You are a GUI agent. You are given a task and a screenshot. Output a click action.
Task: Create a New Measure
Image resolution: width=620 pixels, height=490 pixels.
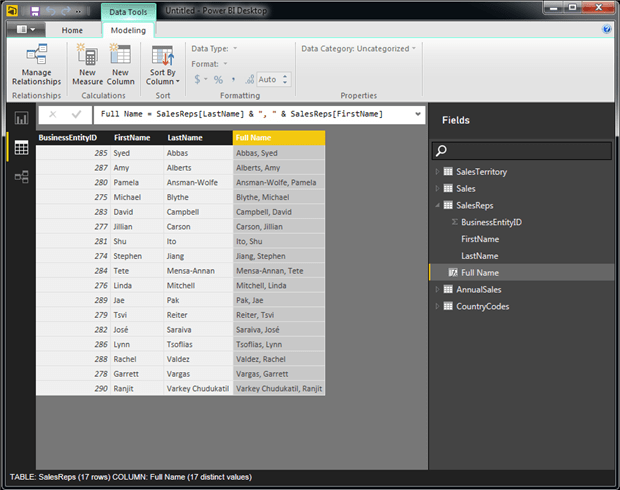pos(87,64)
